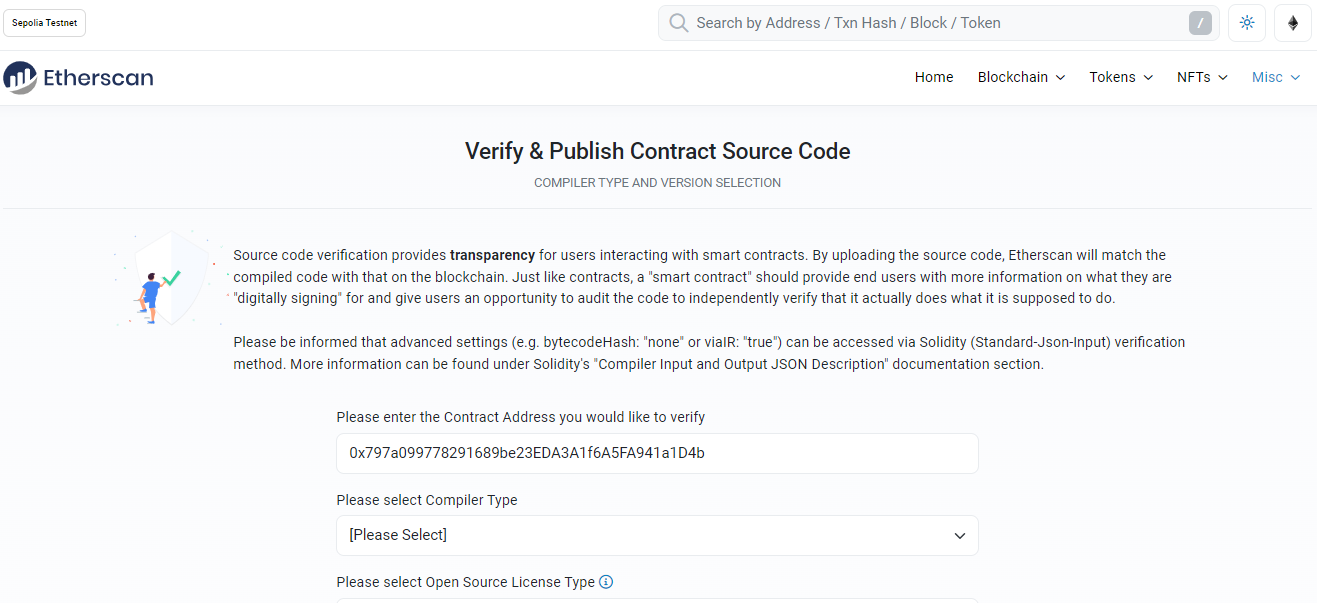Click the label Please select Compiler Type

[427, 500]
